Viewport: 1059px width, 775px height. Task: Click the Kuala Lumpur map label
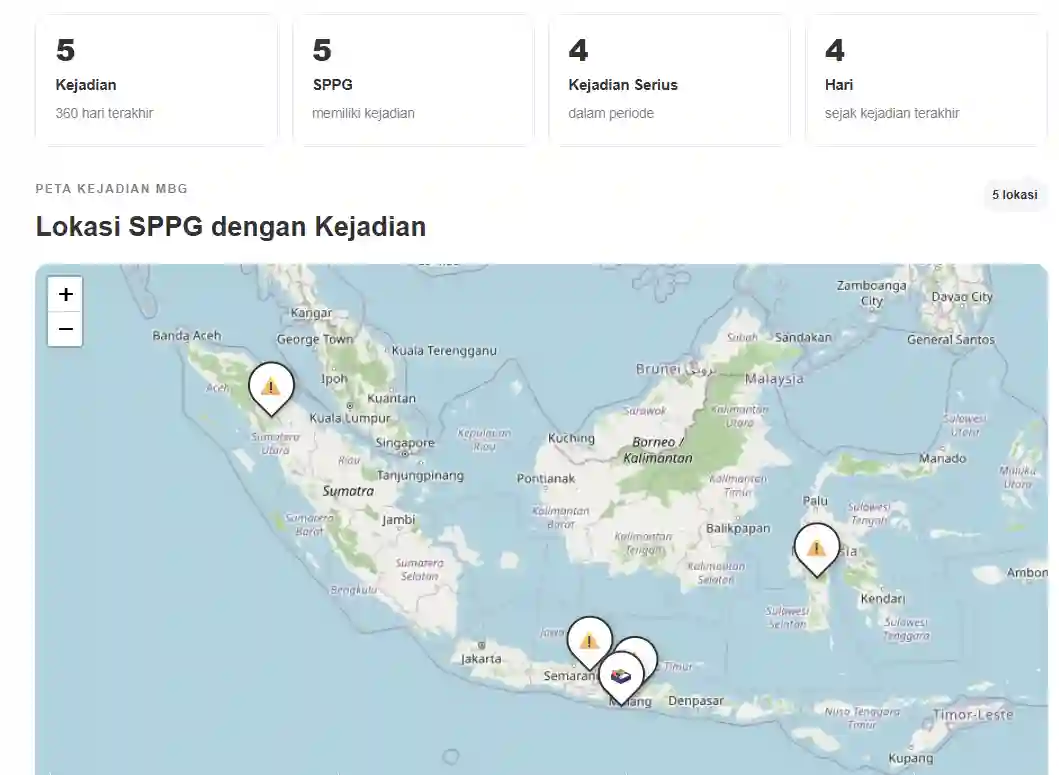(x=350, y=418)
